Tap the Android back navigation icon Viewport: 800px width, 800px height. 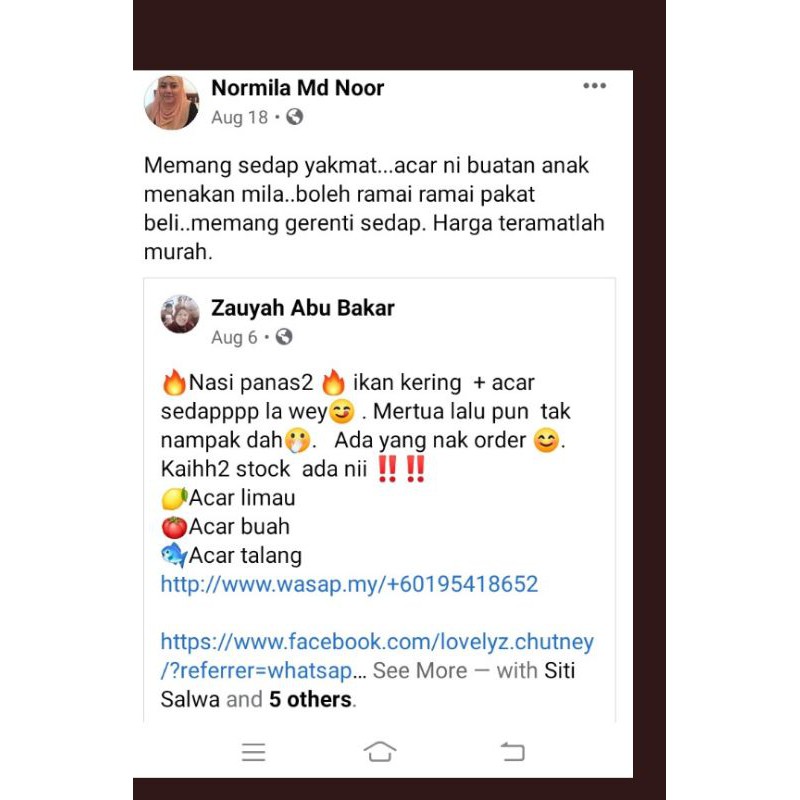pyautogui.click(x=512, y=752)
